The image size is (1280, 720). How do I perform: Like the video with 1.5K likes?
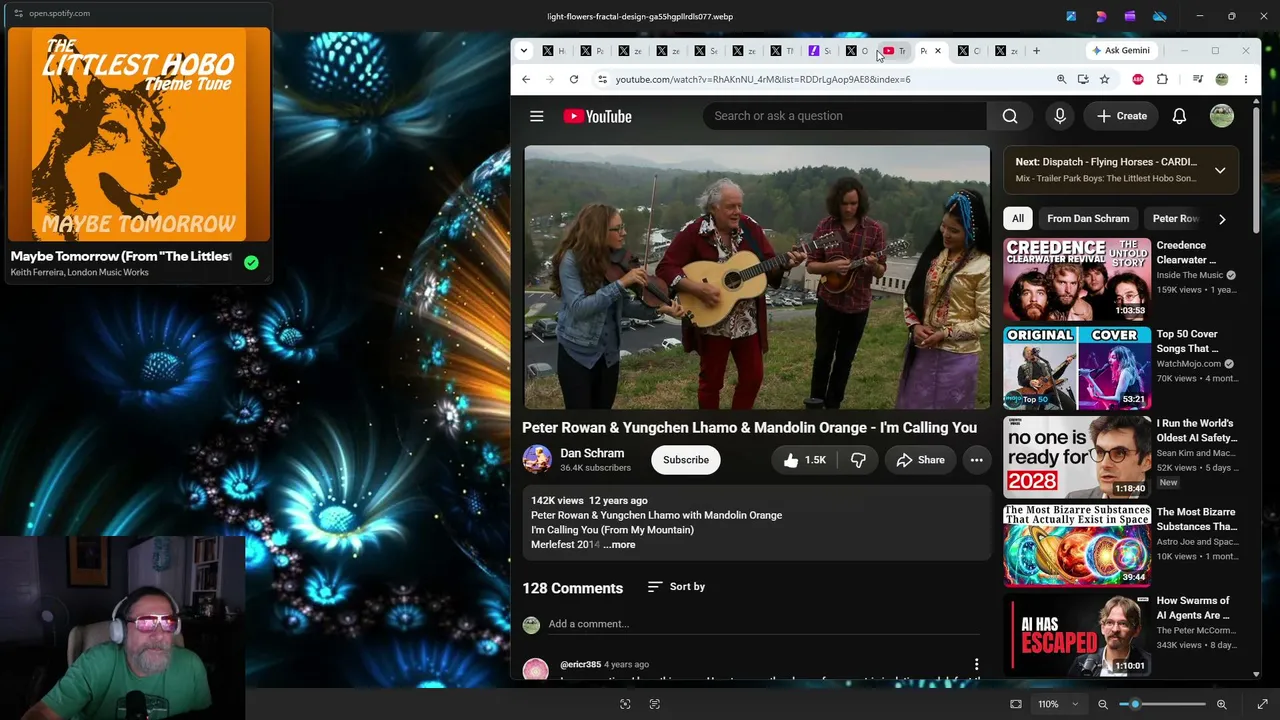pyautogui.click(x=805, y=460)
